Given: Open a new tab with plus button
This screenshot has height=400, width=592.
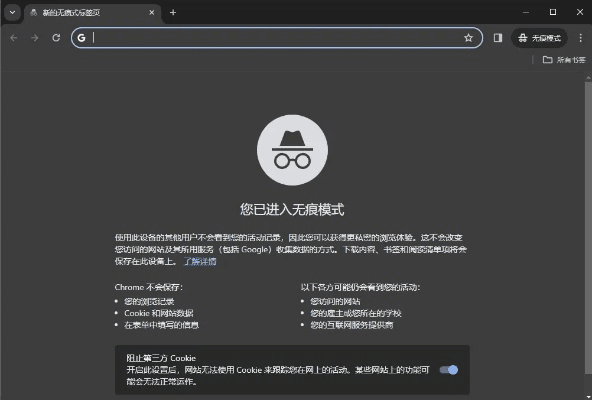Looking at the screenshot, I should click(173, 12).
